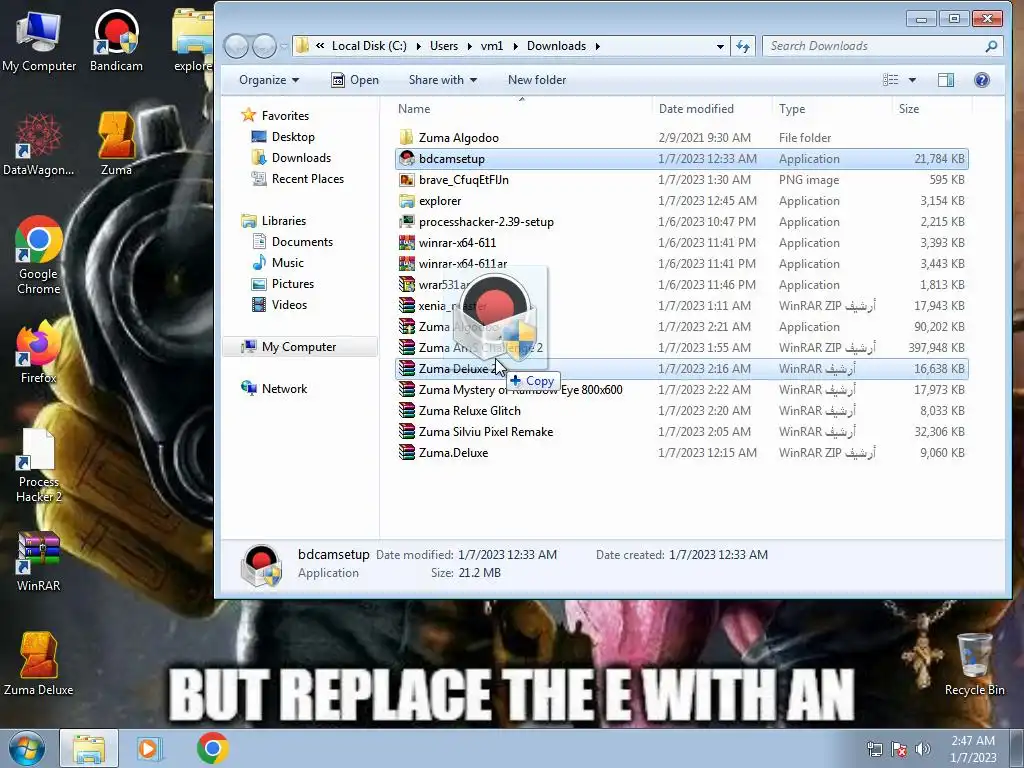Select winrar-x64-611 file
This screenshot has width=1024, height=768.
(682, 242)
